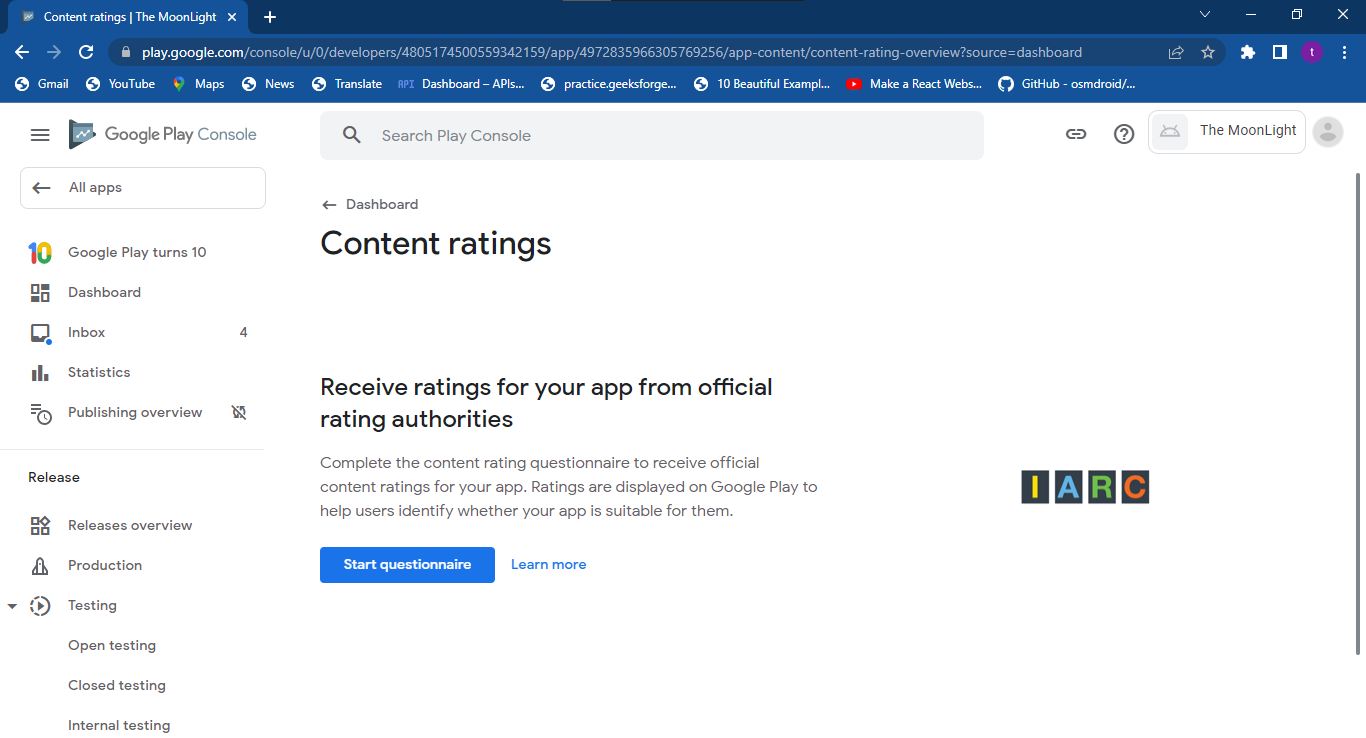Click the Publishing overview clock icon
1366x738 pixels.
40,413
